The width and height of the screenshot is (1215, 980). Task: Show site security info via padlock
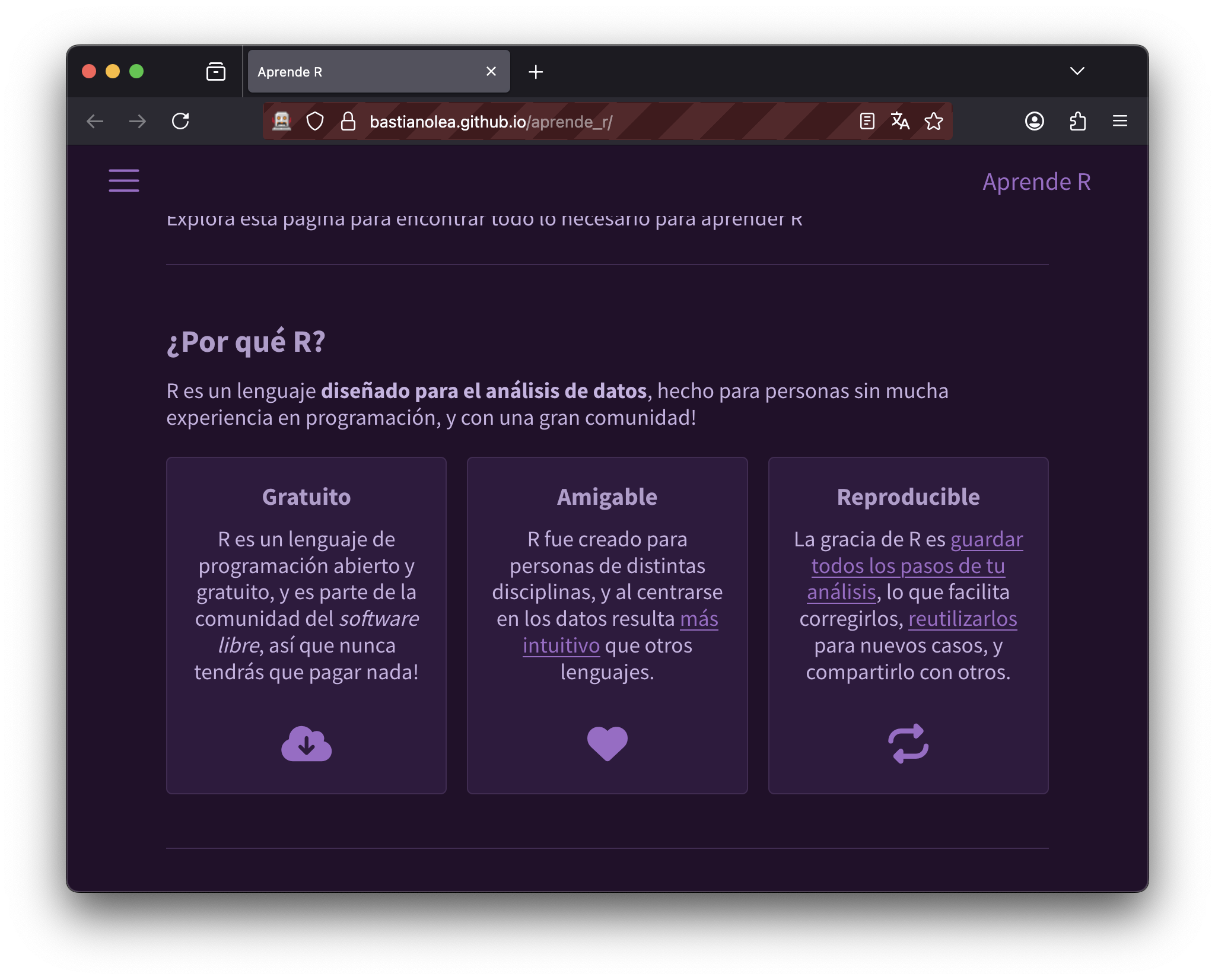348,122
